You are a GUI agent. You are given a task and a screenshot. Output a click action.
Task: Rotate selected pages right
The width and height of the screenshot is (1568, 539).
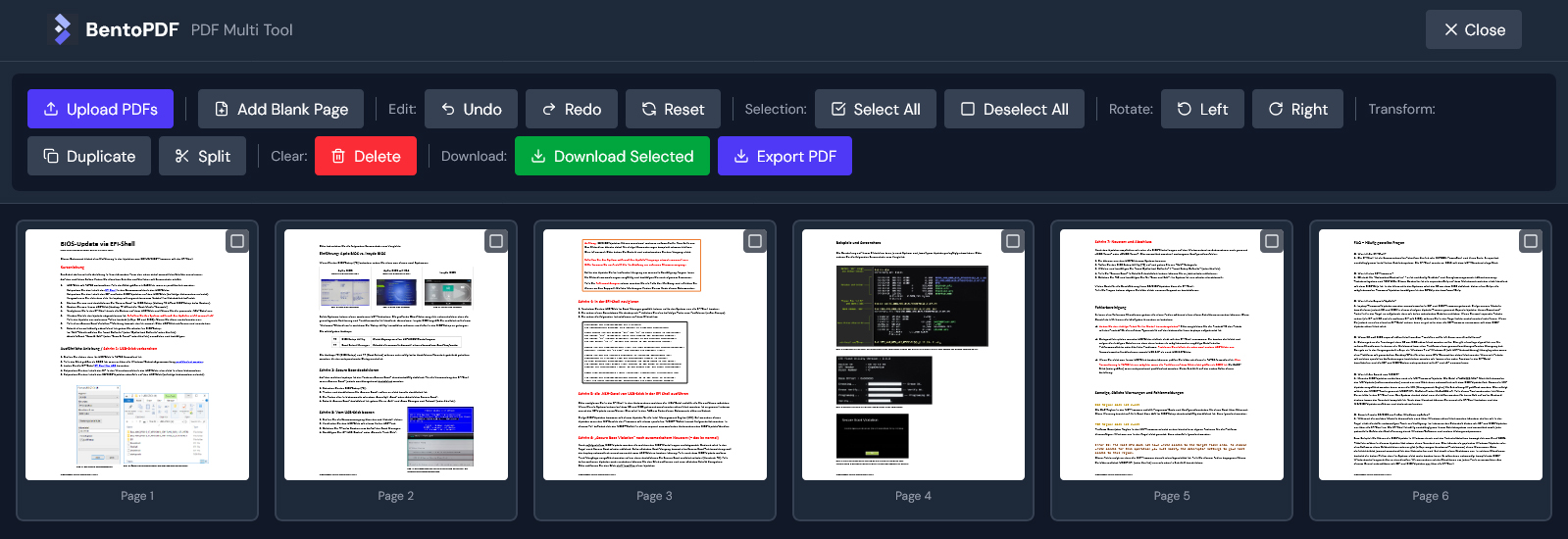[1297, 109]
